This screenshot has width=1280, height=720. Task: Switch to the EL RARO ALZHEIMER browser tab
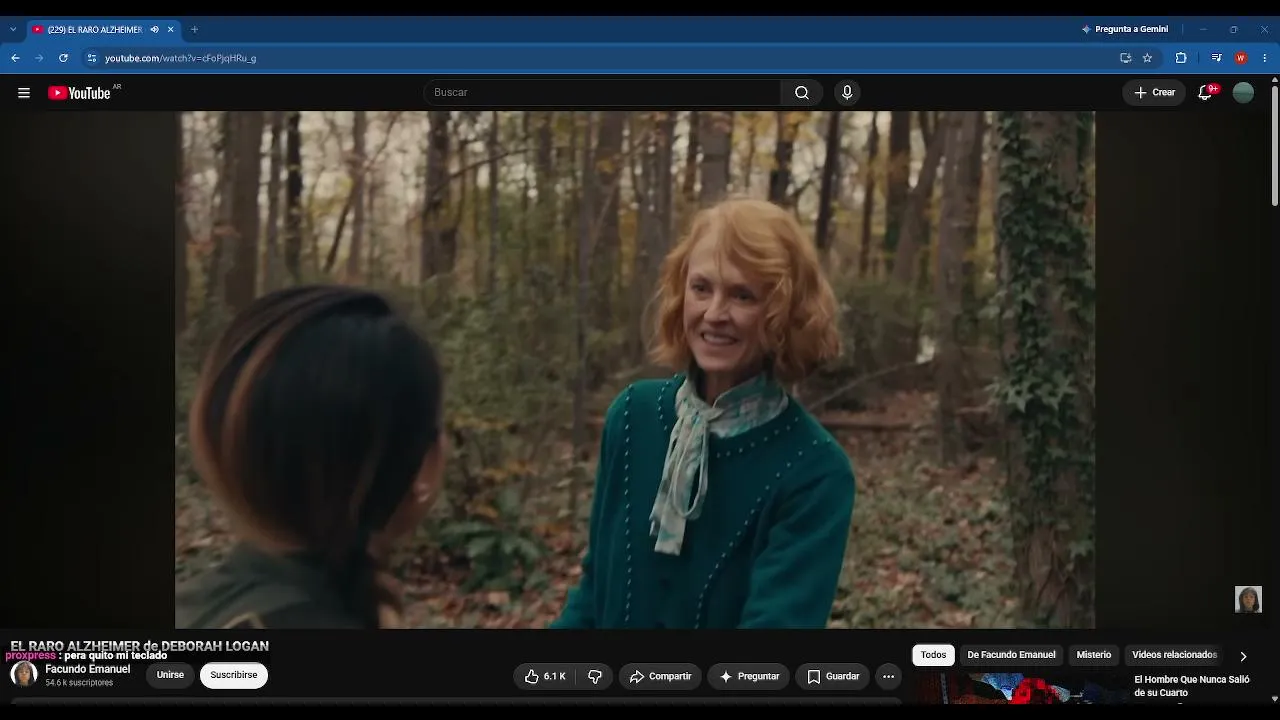coord(95,30)
